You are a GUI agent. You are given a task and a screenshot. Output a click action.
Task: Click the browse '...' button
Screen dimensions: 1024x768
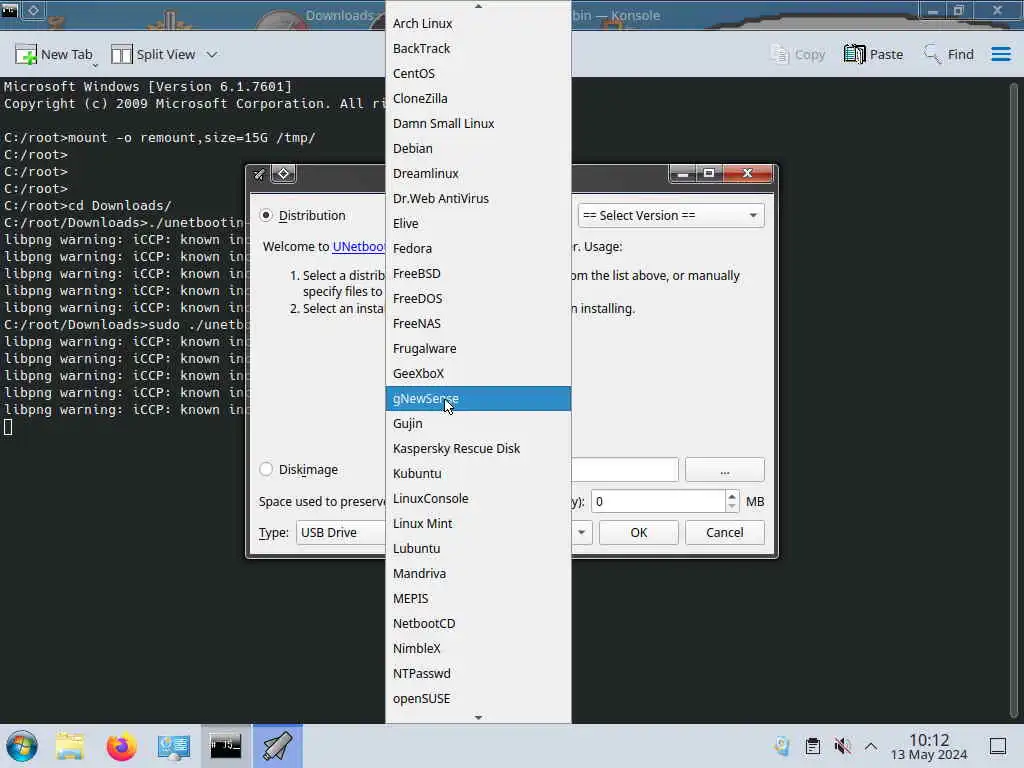coord(724,470)
